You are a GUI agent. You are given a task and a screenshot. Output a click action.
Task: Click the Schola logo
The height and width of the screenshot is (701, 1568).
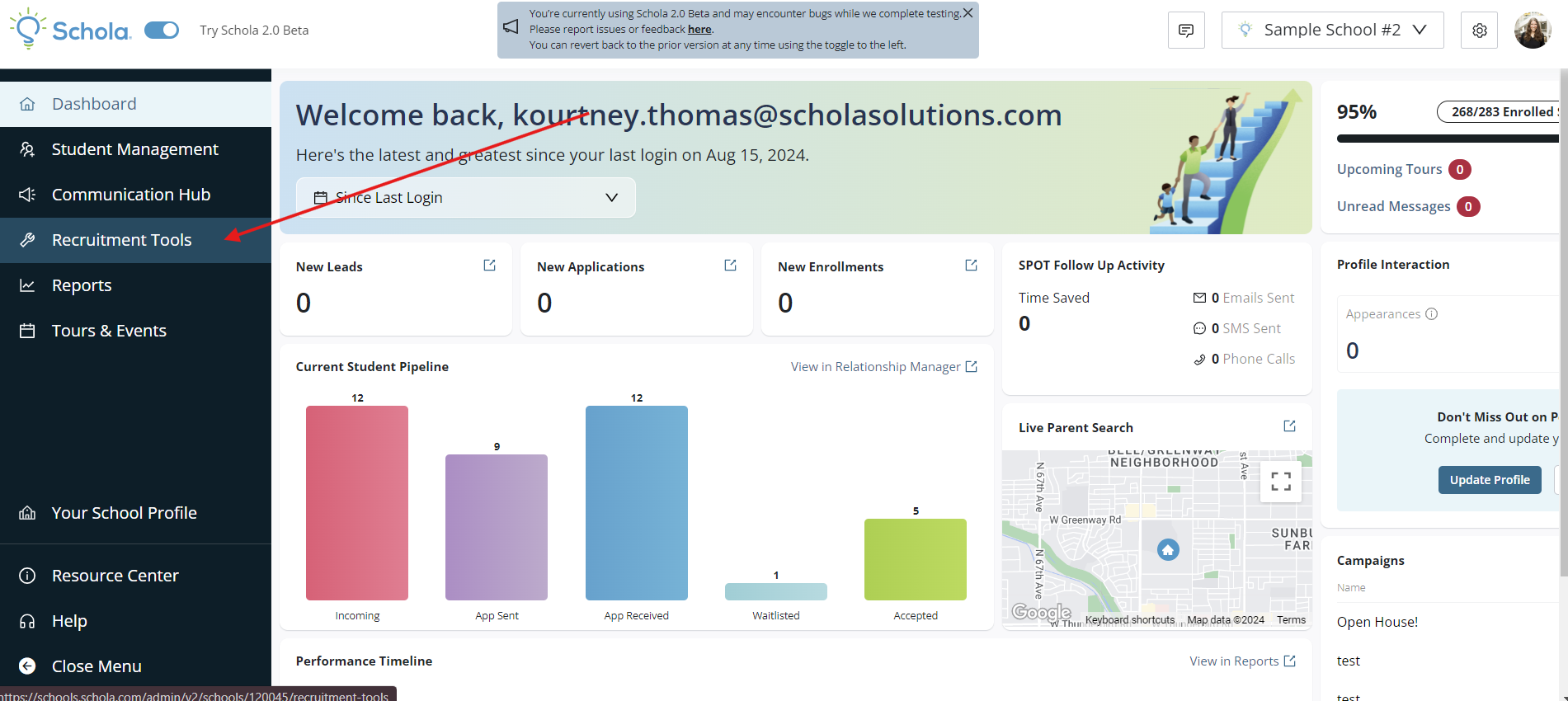70,30
